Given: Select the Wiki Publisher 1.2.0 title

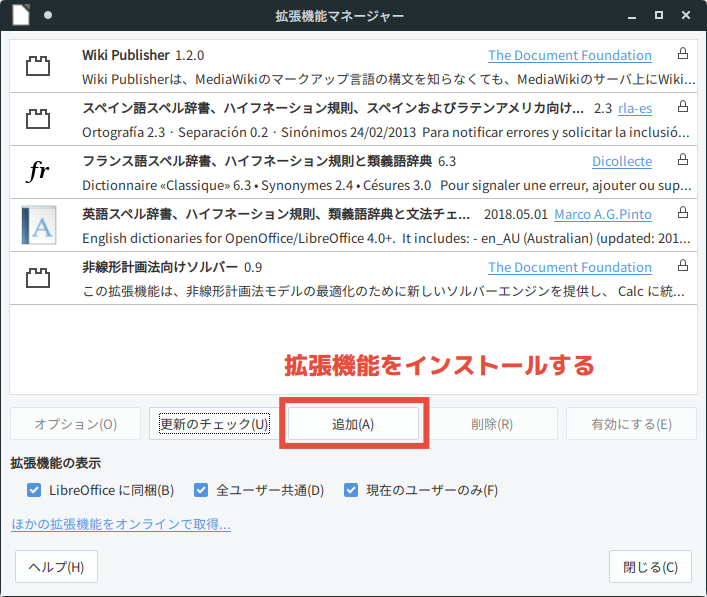Looking at the screenshot, I should coord(143,55).
